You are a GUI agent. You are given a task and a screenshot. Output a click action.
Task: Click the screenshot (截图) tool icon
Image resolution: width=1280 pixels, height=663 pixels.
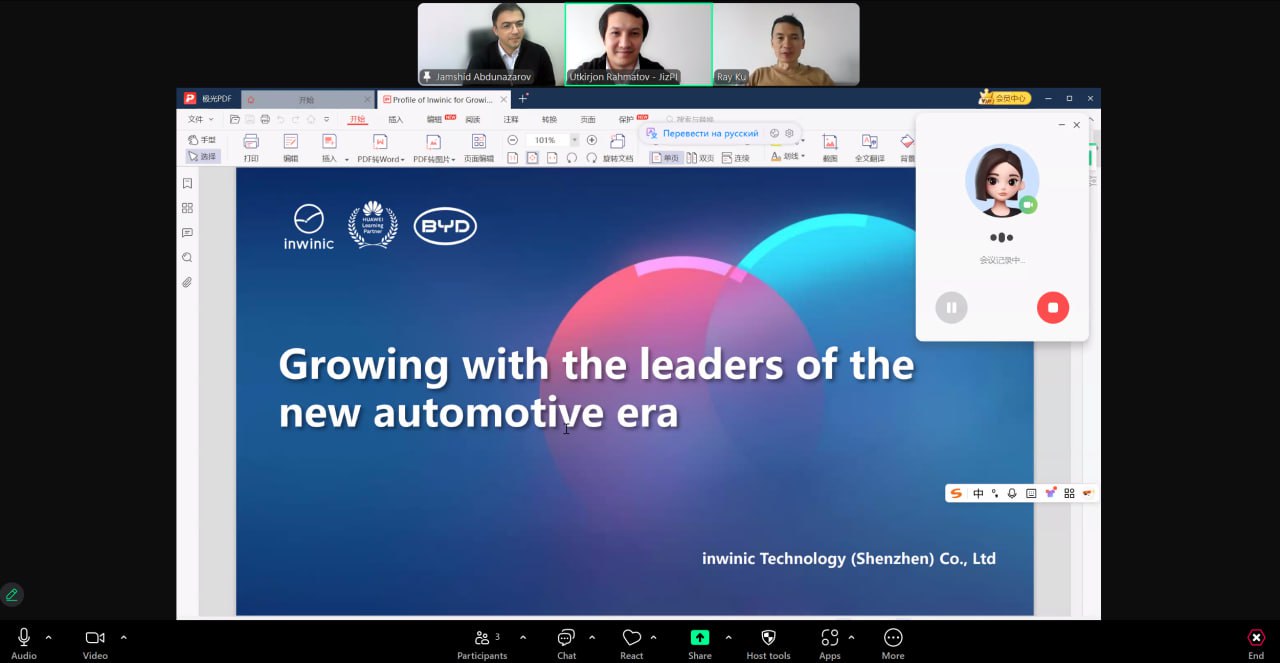pyautogui.click(x=830, y=143)
